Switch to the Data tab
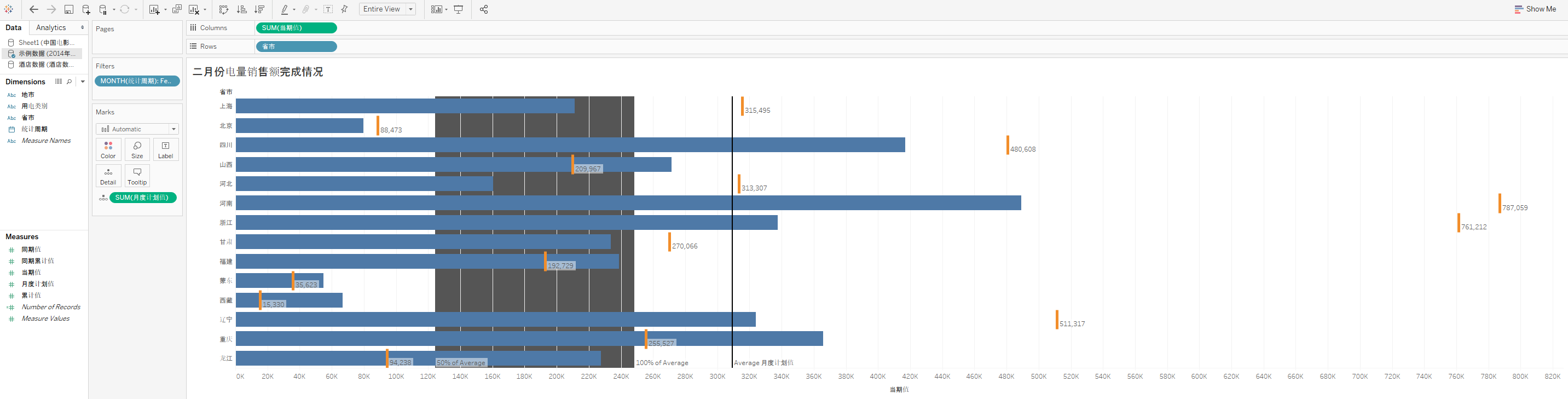The image size is (1568, 399). pyautogui.click(x=13, y=27)
